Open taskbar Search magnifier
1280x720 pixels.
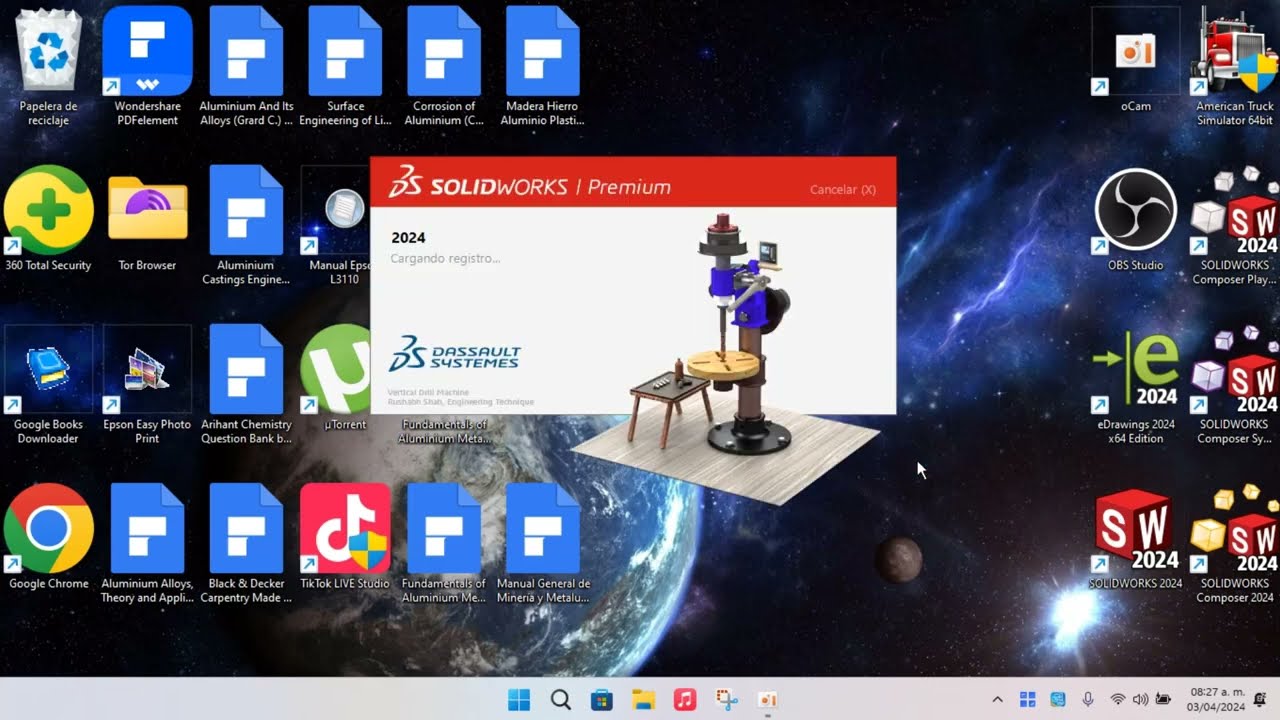pos(561,700)
